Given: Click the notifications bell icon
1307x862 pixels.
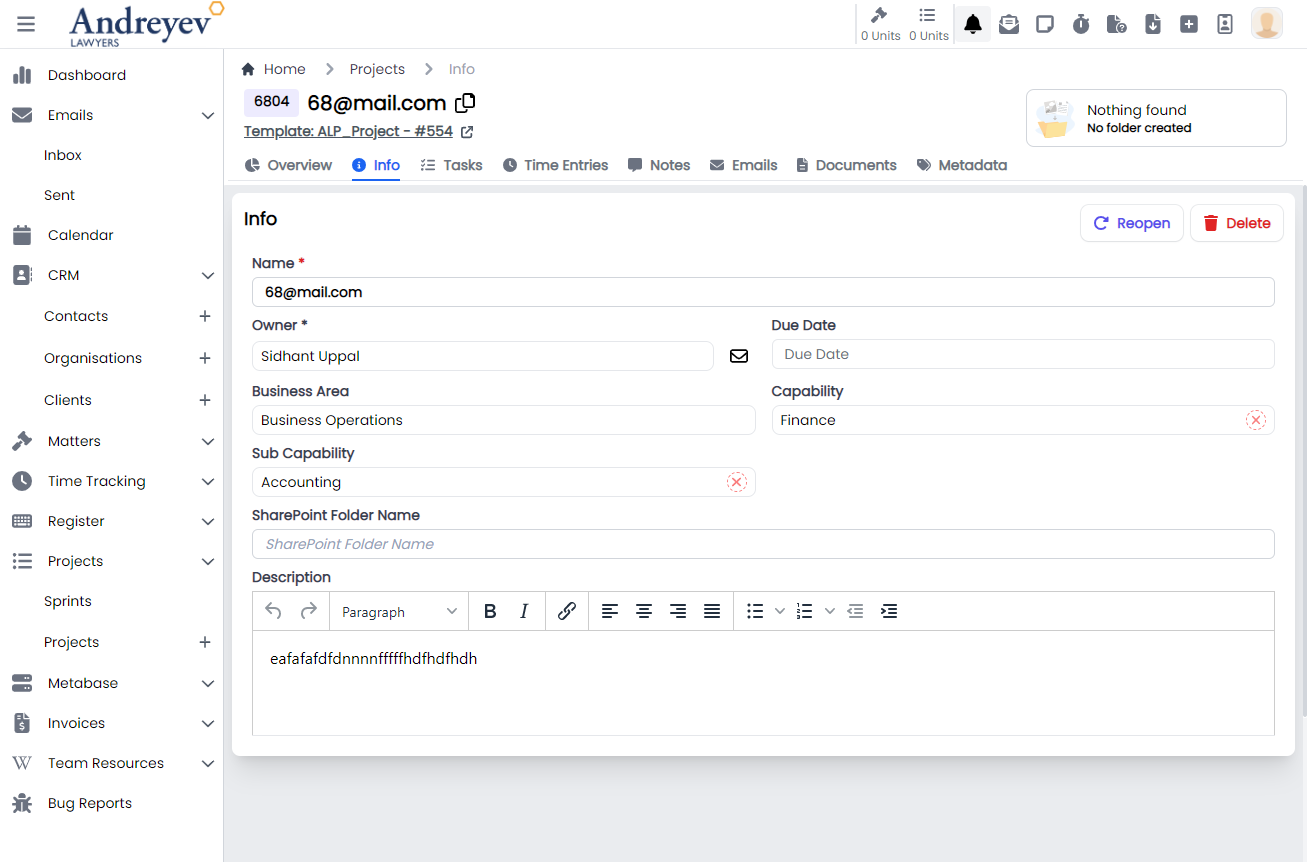Looking at the screenshot, I should pyautogui.click(x=972, y=24).
